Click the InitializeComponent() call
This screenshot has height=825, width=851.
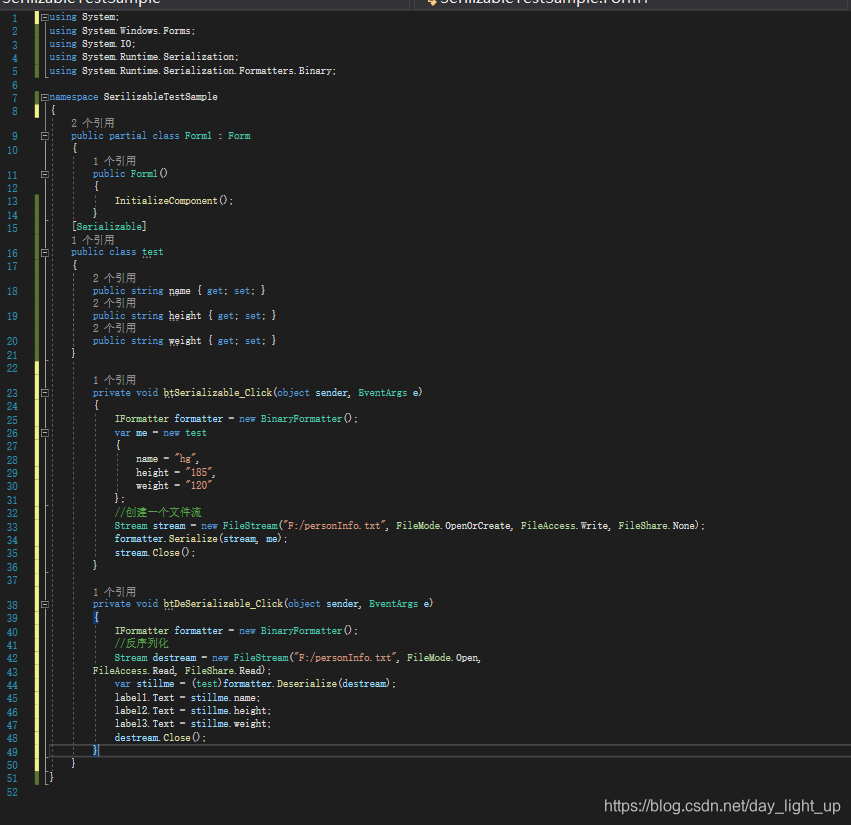[x=174, y=201]
